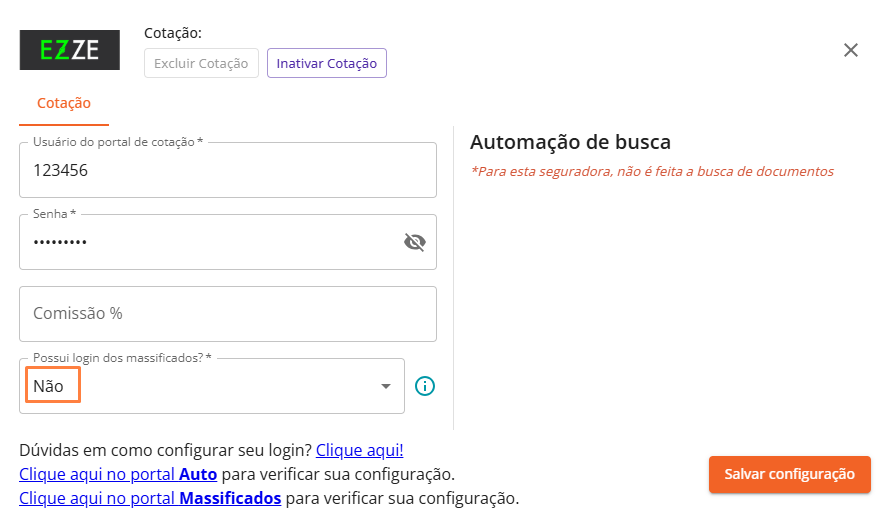This screenshot has height=525, width=888.
Task: Open the portal Massificados verification link
Action: [x=150, y=498]
